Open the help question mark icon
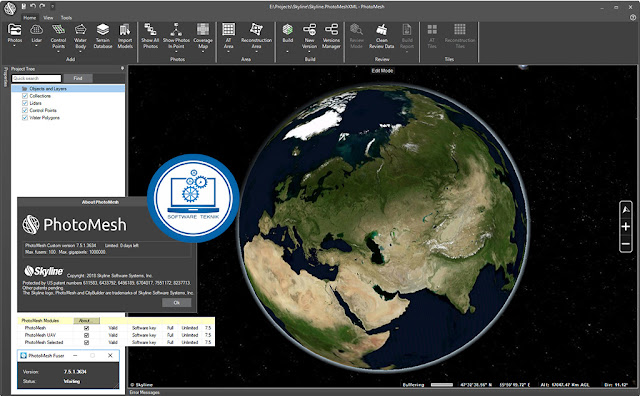Image resolution: width=640 pixels, height=396 pixels. point(633,17)
